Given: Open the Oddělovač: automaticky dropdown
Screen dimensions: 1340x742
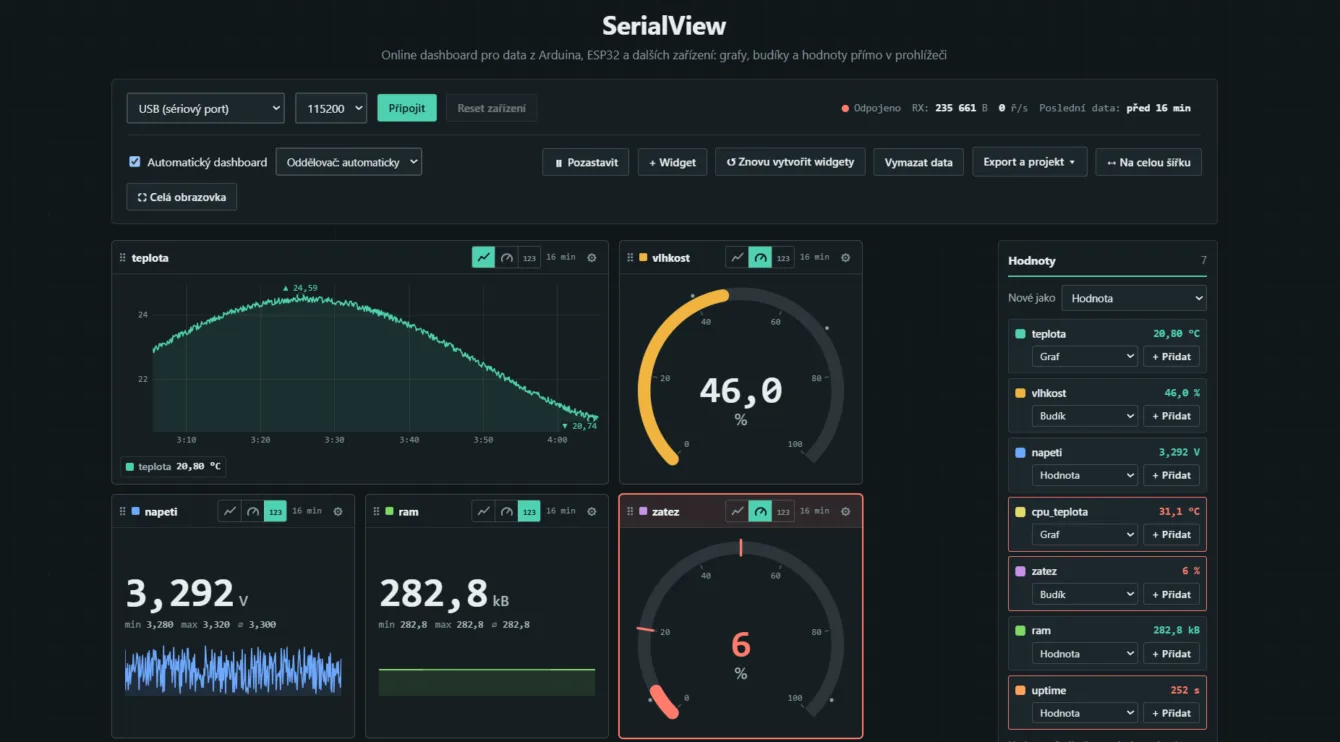Looking at the screenshot, I should 349,162.
